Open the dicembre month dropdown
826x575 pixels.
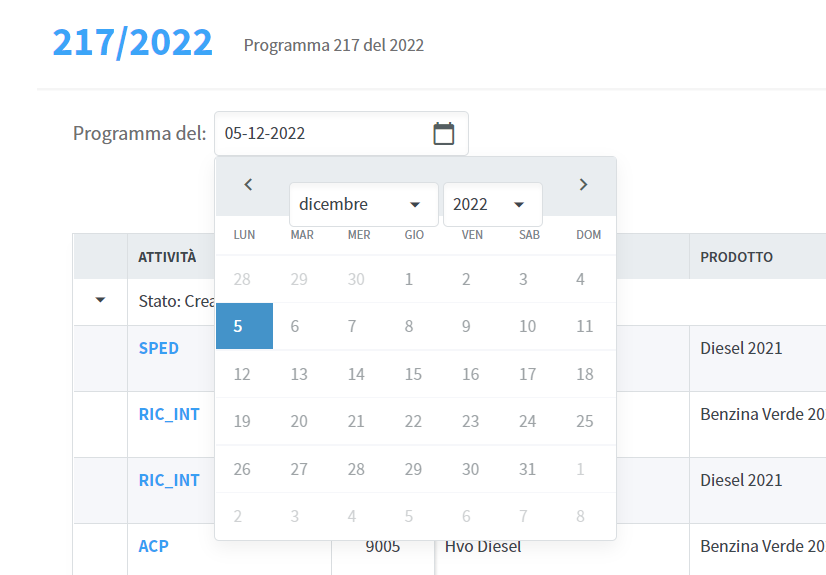(x=363, y=204)
